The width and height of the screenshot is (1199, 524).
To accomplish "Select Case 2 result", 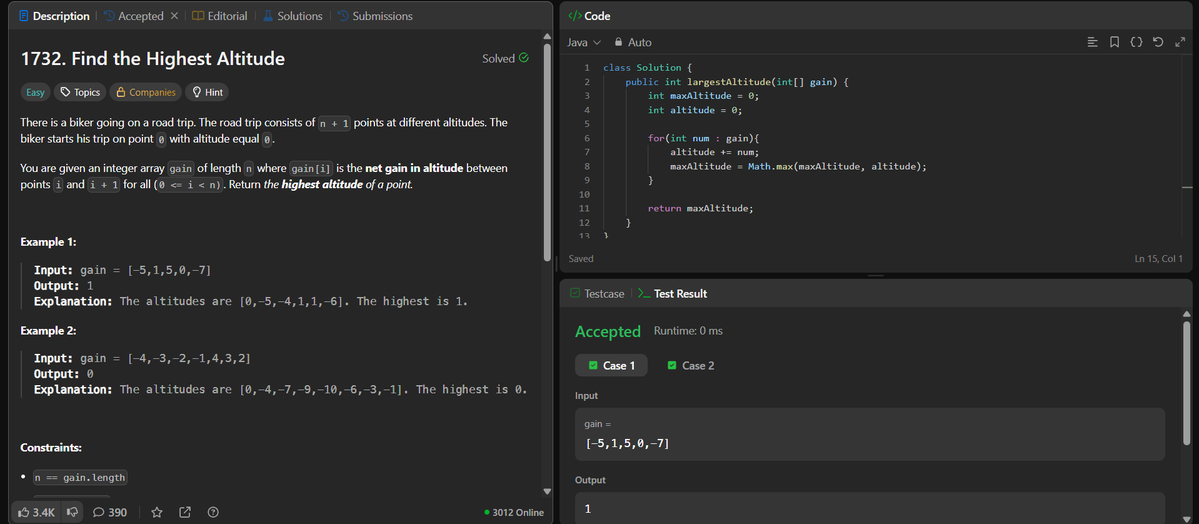I will click(x=690, y=366).
